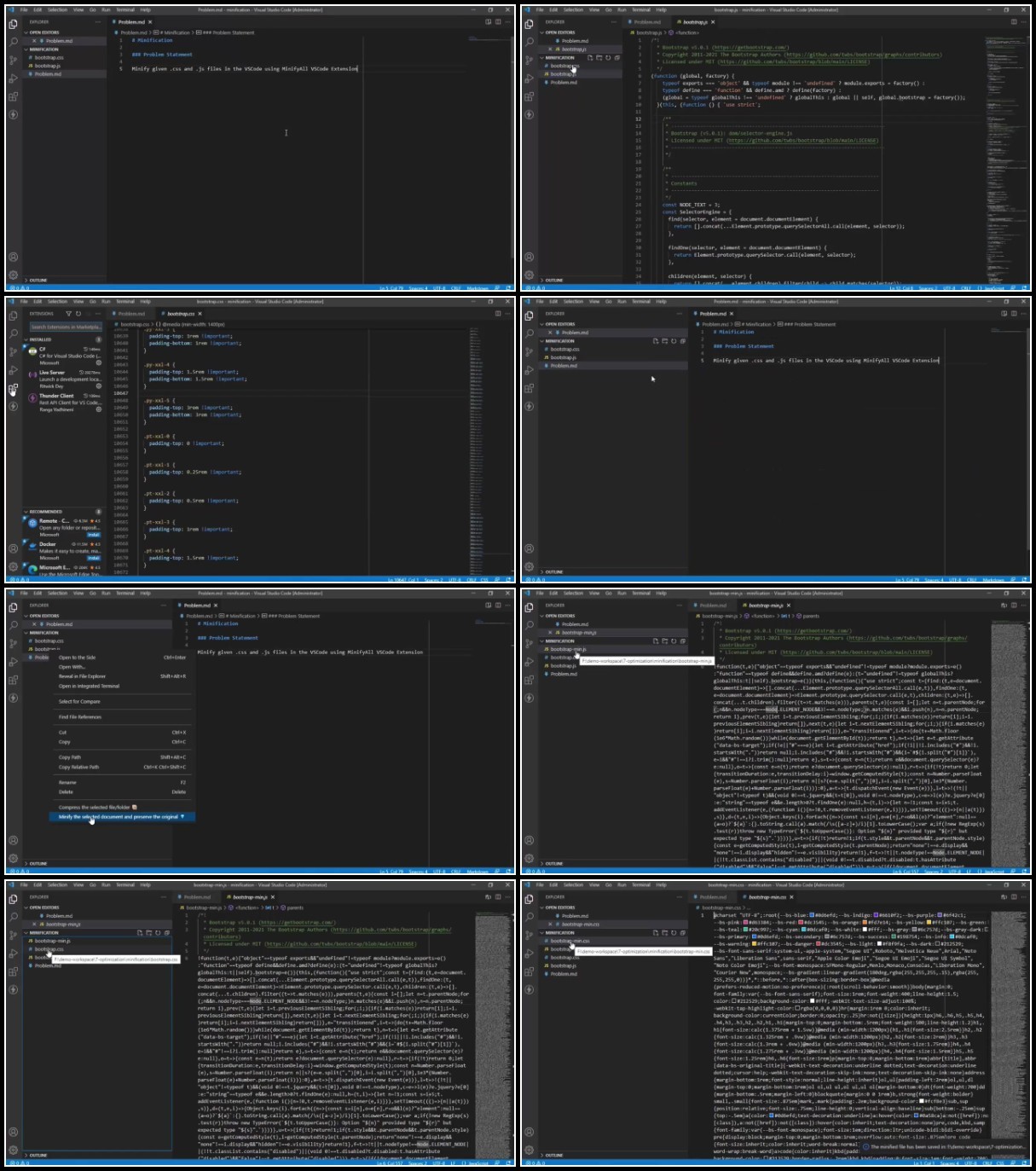Click the filter icon in the Extensions sidebar header
The image size is (1036, 1171).
pyautogui.click(x=69, y=314)
